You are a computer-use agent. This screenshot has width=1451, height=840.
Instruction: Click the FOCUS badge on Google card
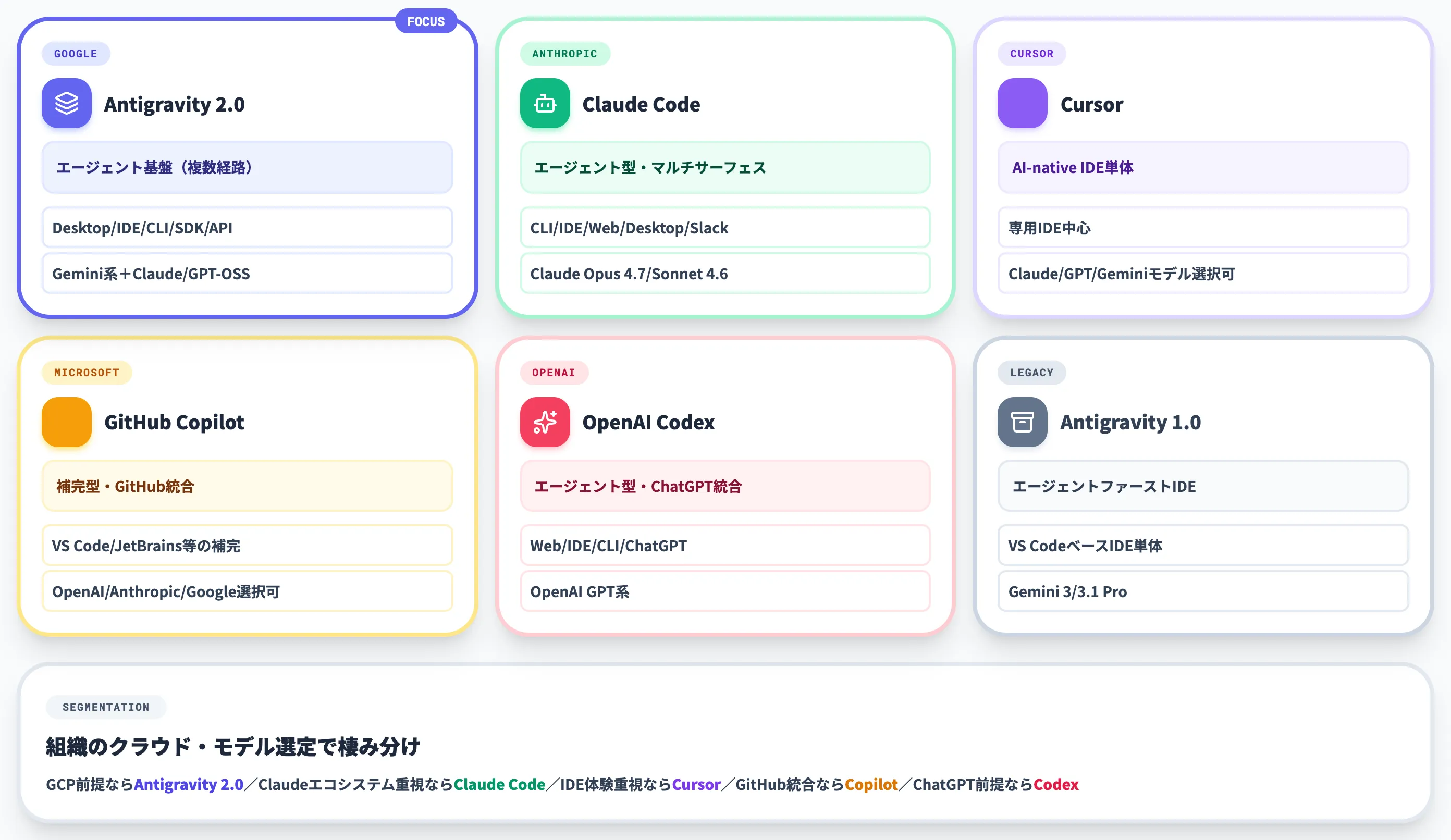pyautogui.click(x=426, y=21)
